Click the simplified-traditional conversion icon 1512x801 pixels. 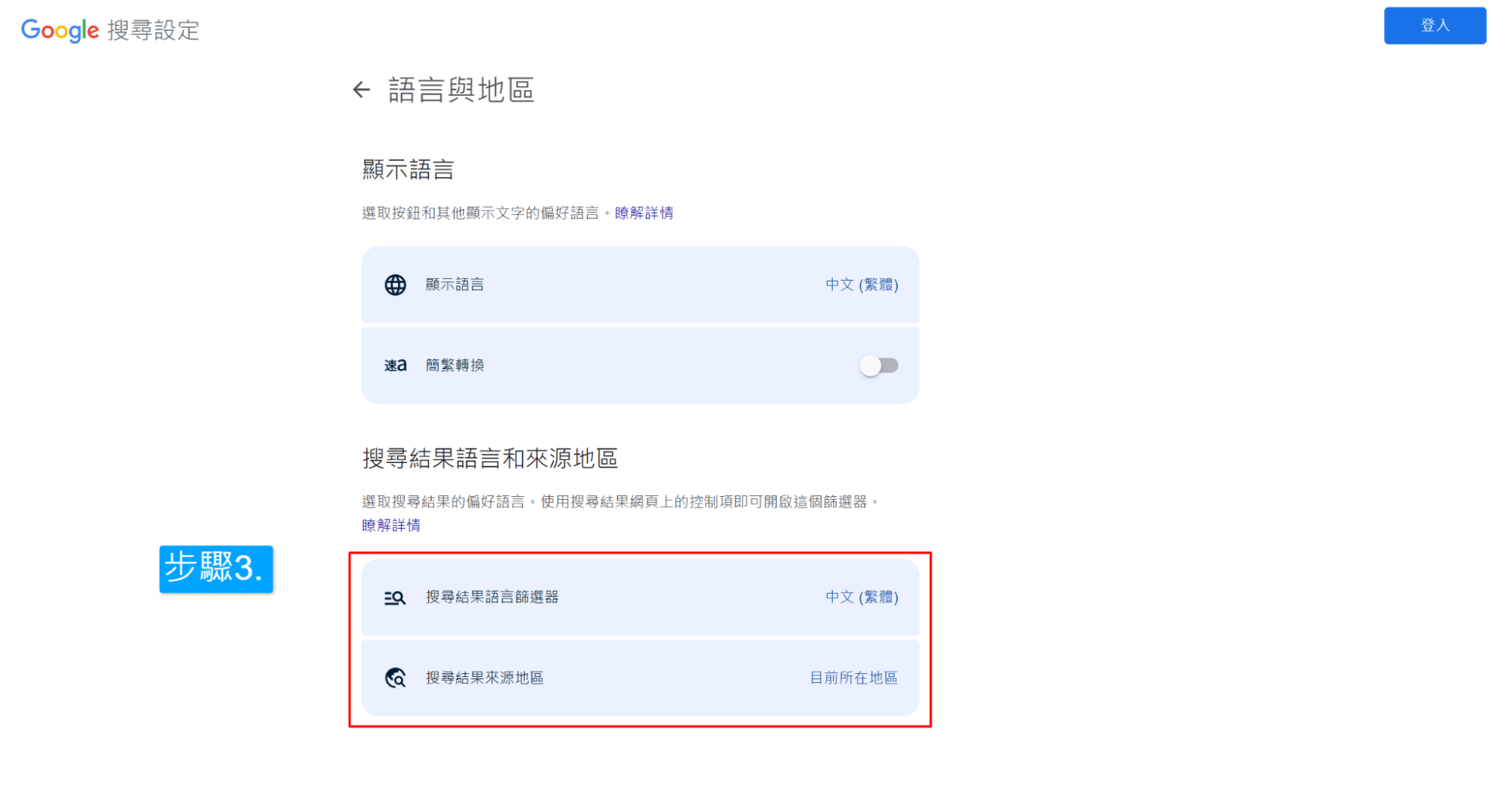[x=395, y=365]
